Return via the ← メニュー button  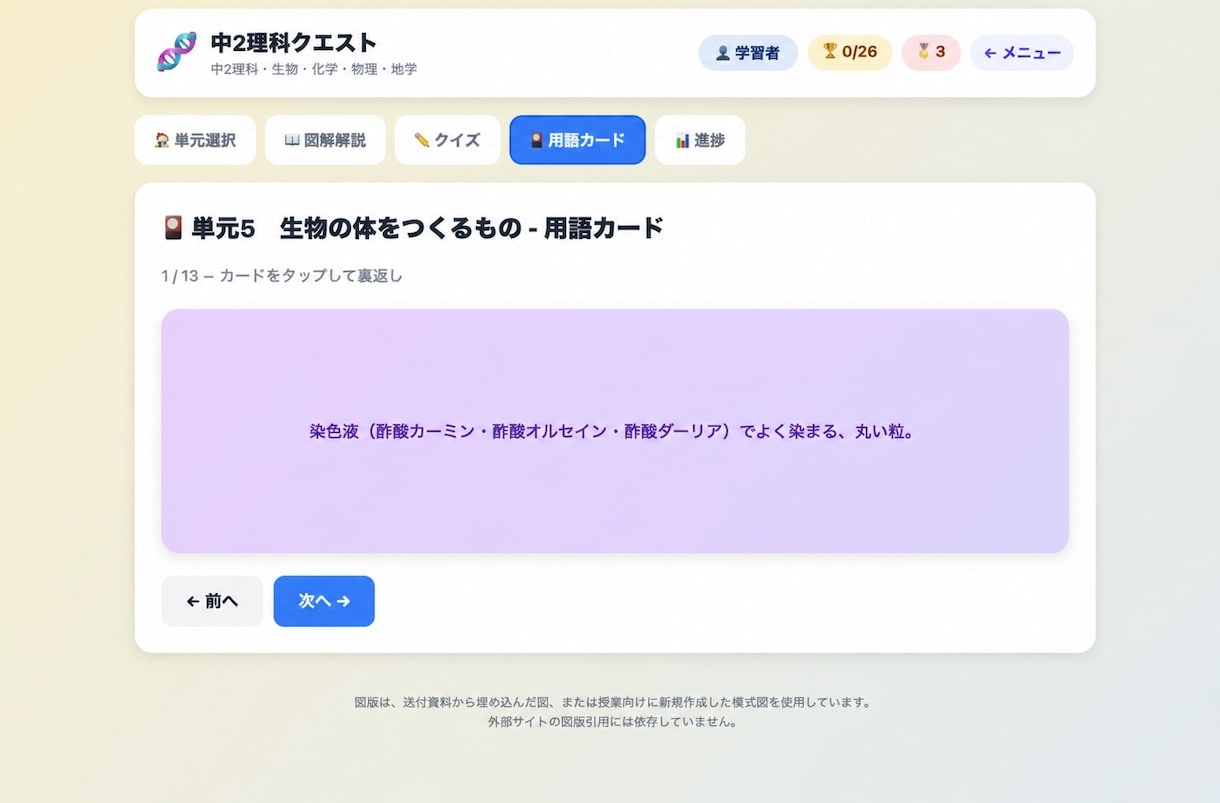[1022, 53]
